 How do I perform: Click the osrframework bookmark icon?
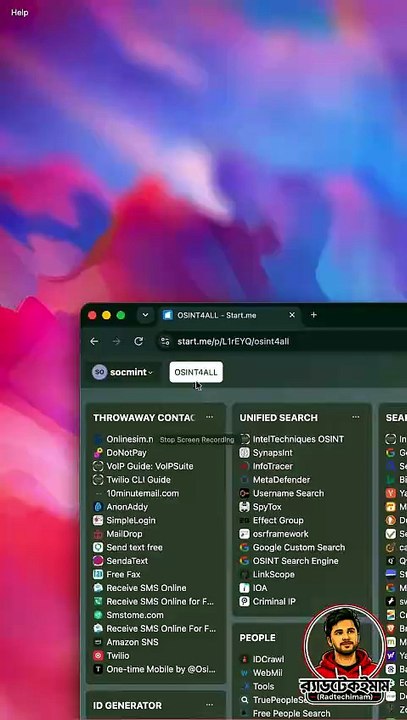244,534
